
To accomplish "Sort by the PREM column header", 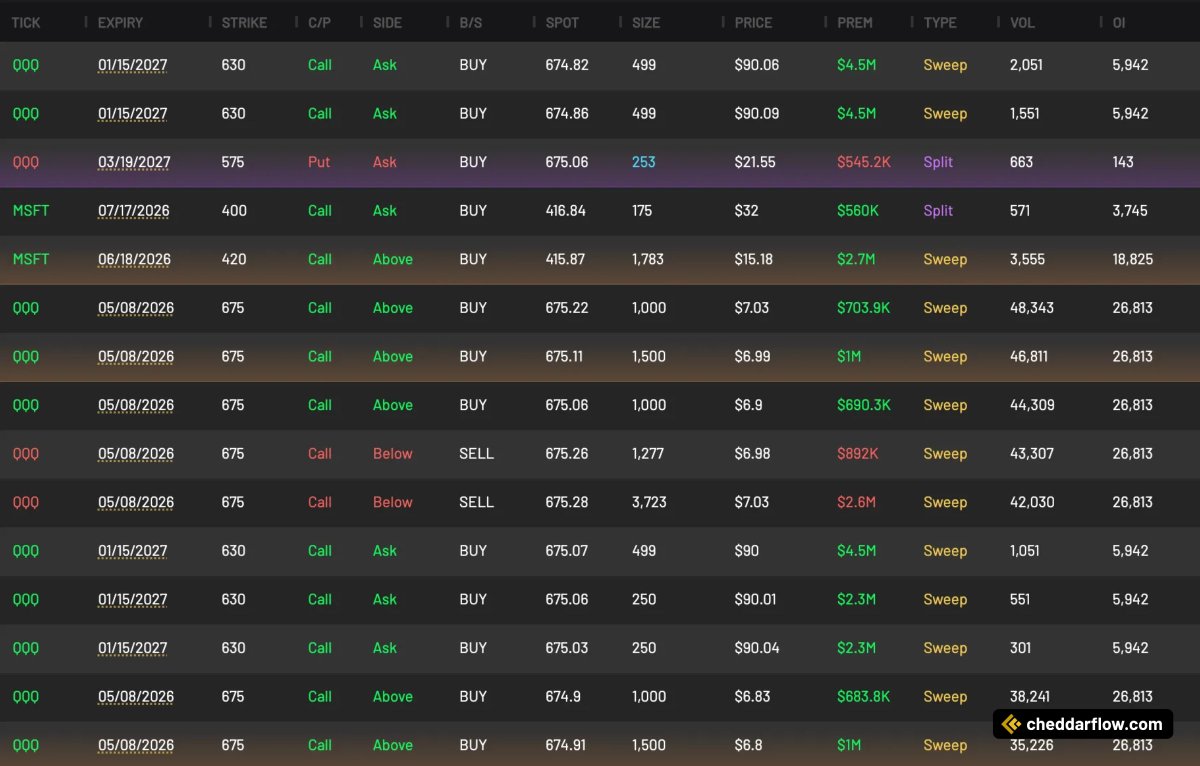I will (854, 22).
